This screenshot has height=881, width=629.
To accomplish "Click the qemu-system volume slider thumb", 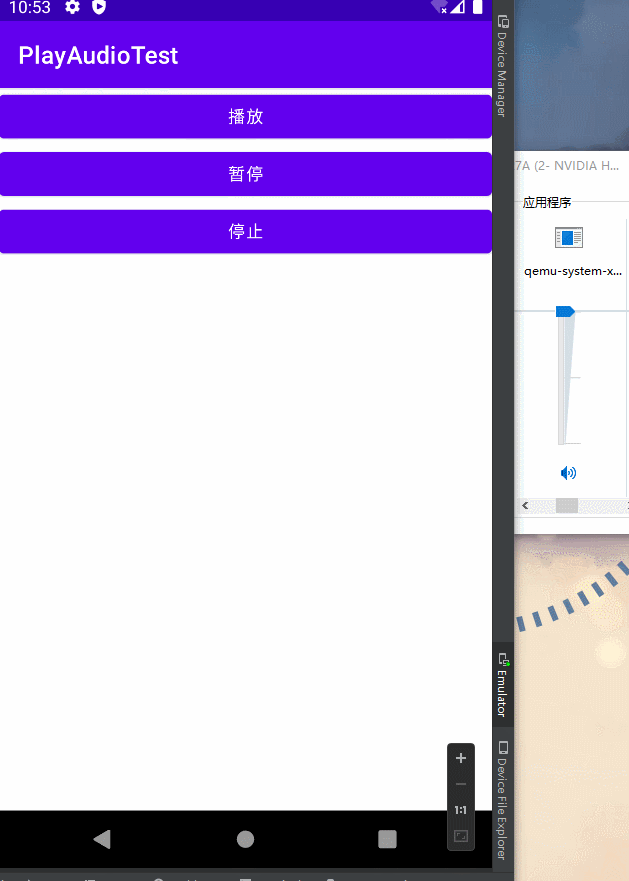I will [565, 311].
